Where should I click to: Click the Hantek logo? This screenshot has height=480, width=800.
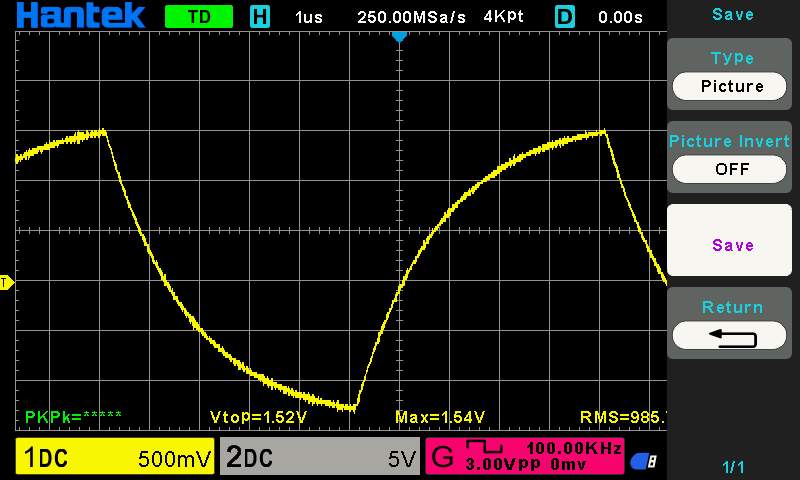click(x=80, y=15)
